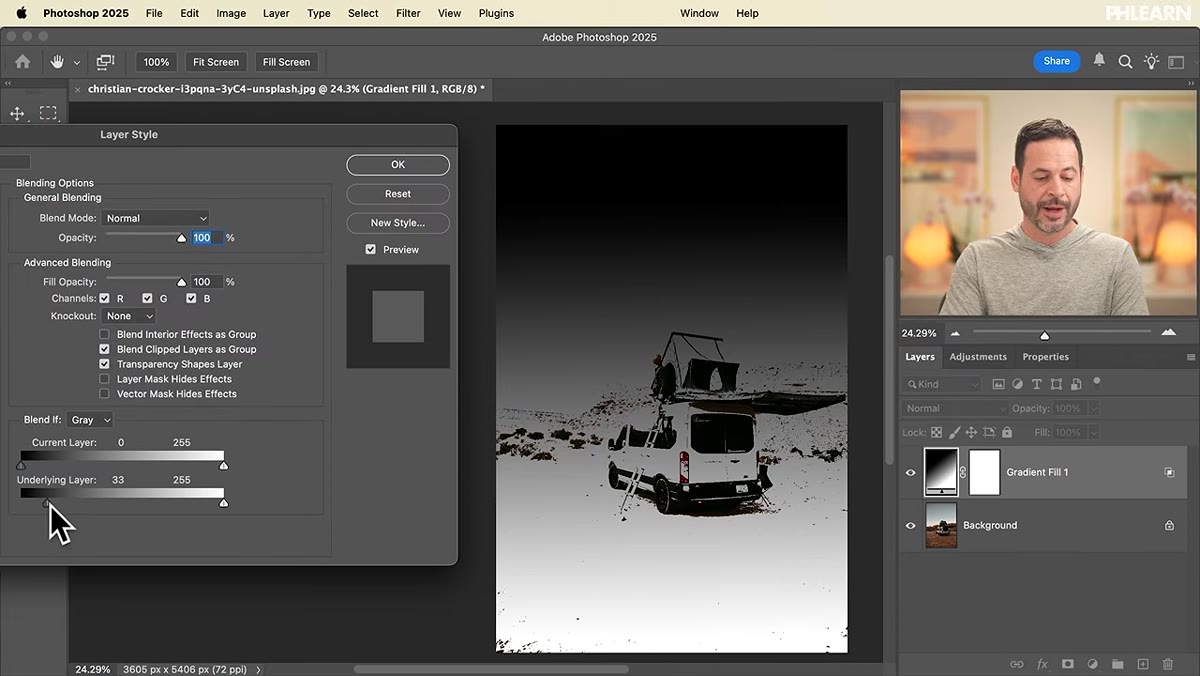Switch to the Properties tab
This screenshot has width=1200, height=676.
click(x=1045, y=357)
